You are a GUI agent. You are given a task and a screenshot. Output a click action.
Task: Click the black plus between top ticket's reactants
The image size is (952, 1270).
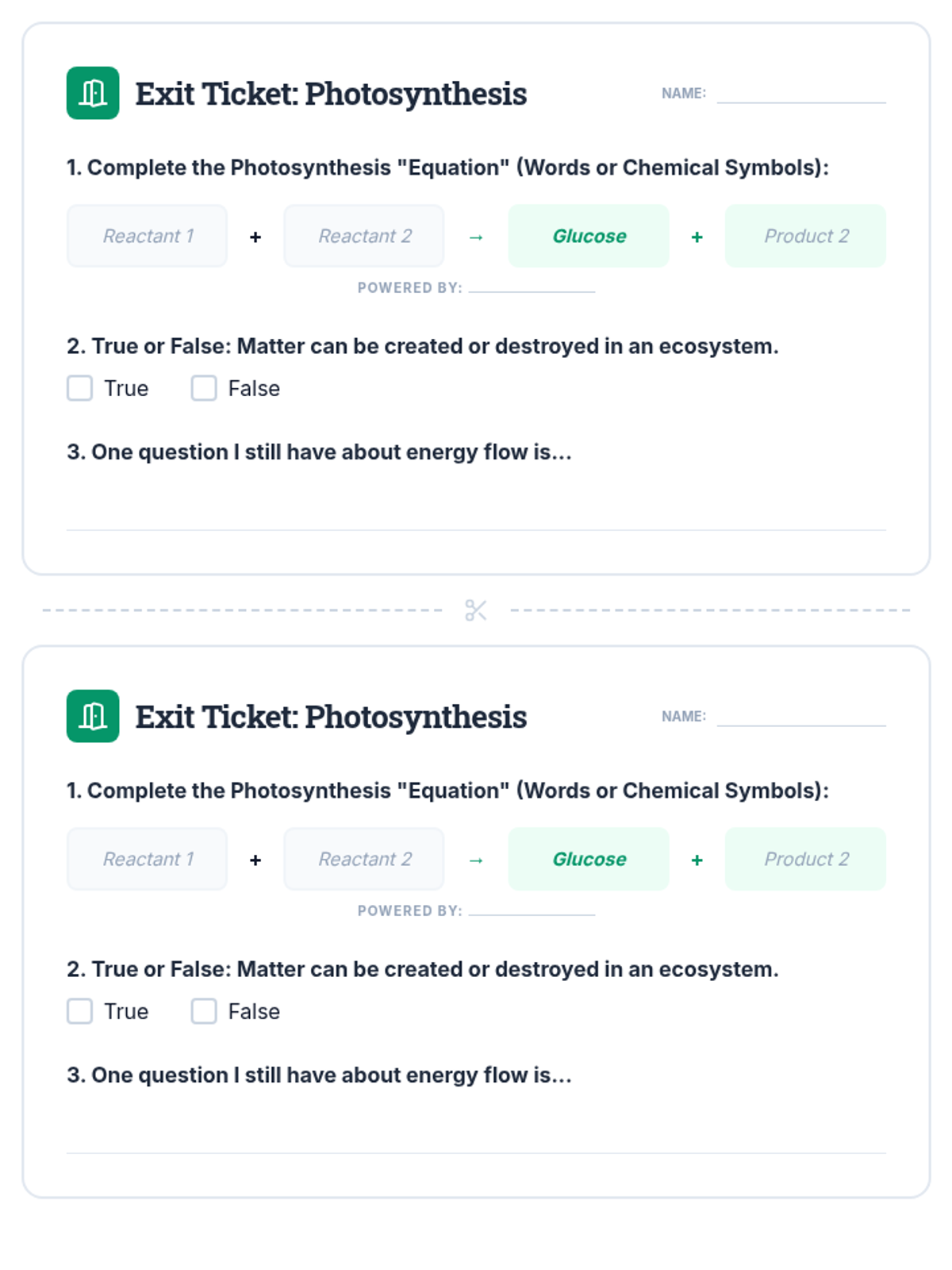click(255, 237)
